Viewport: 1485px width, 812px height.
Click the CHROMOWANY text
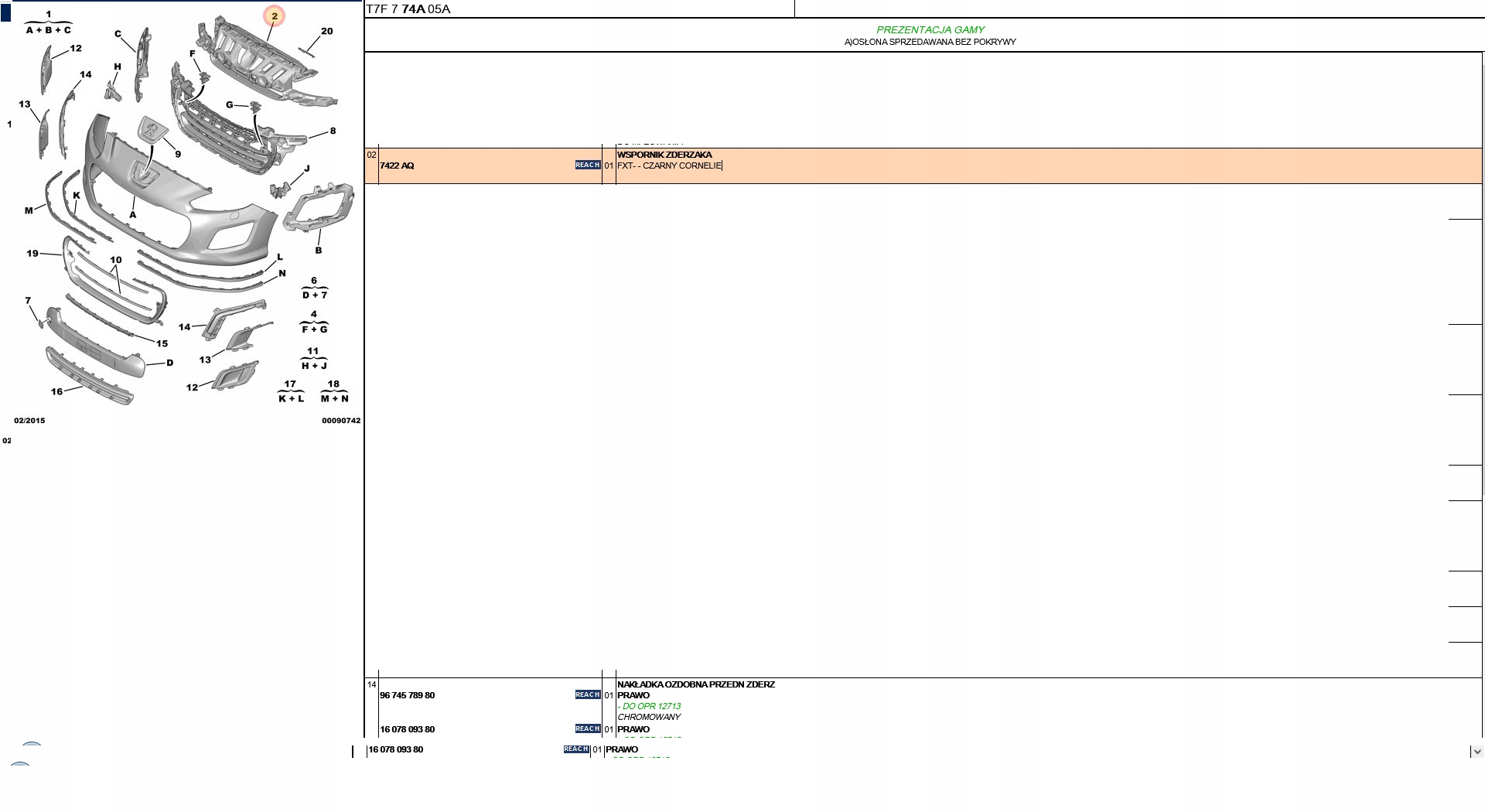click(649, 717)
